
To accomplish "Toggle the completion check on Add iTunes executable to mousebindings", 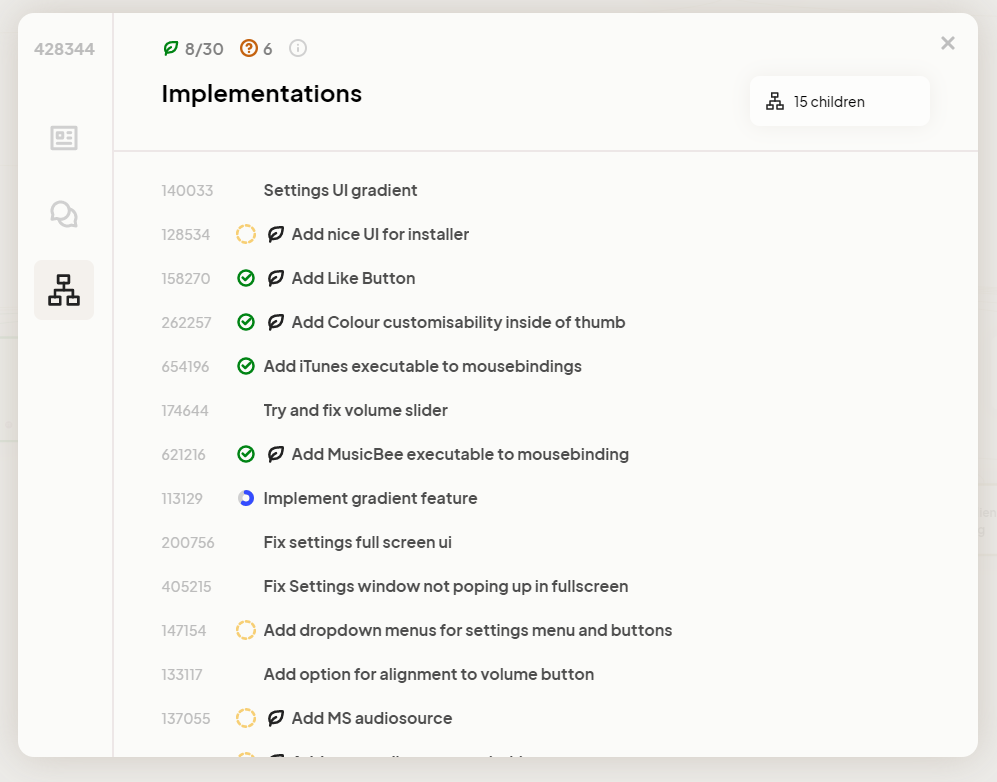I will point(246,366).
